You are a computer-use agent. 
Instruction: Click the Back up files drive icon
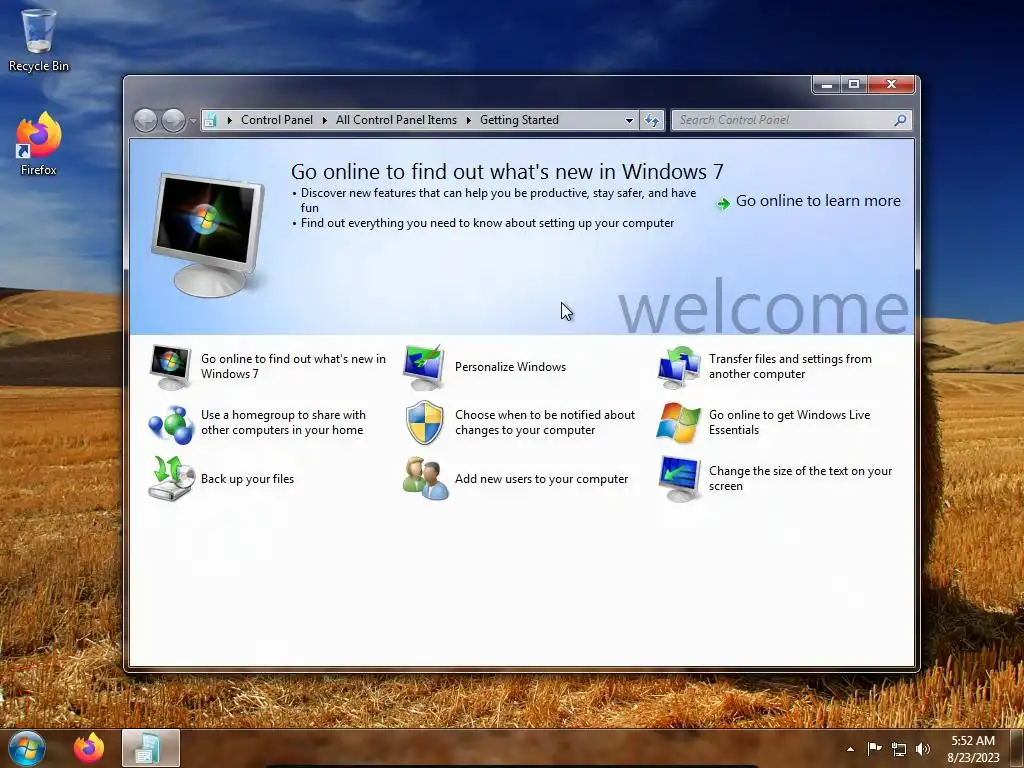[x=171, y=479]
